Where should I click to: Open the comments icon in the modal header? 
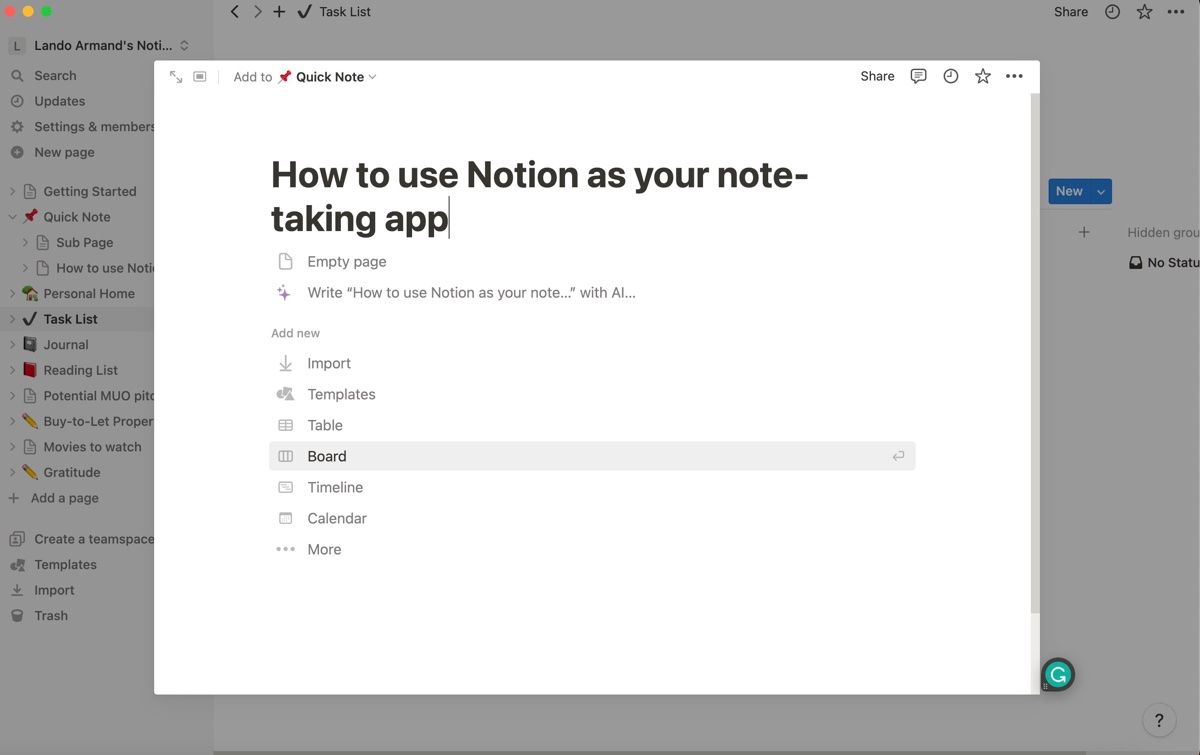(918, 76)
